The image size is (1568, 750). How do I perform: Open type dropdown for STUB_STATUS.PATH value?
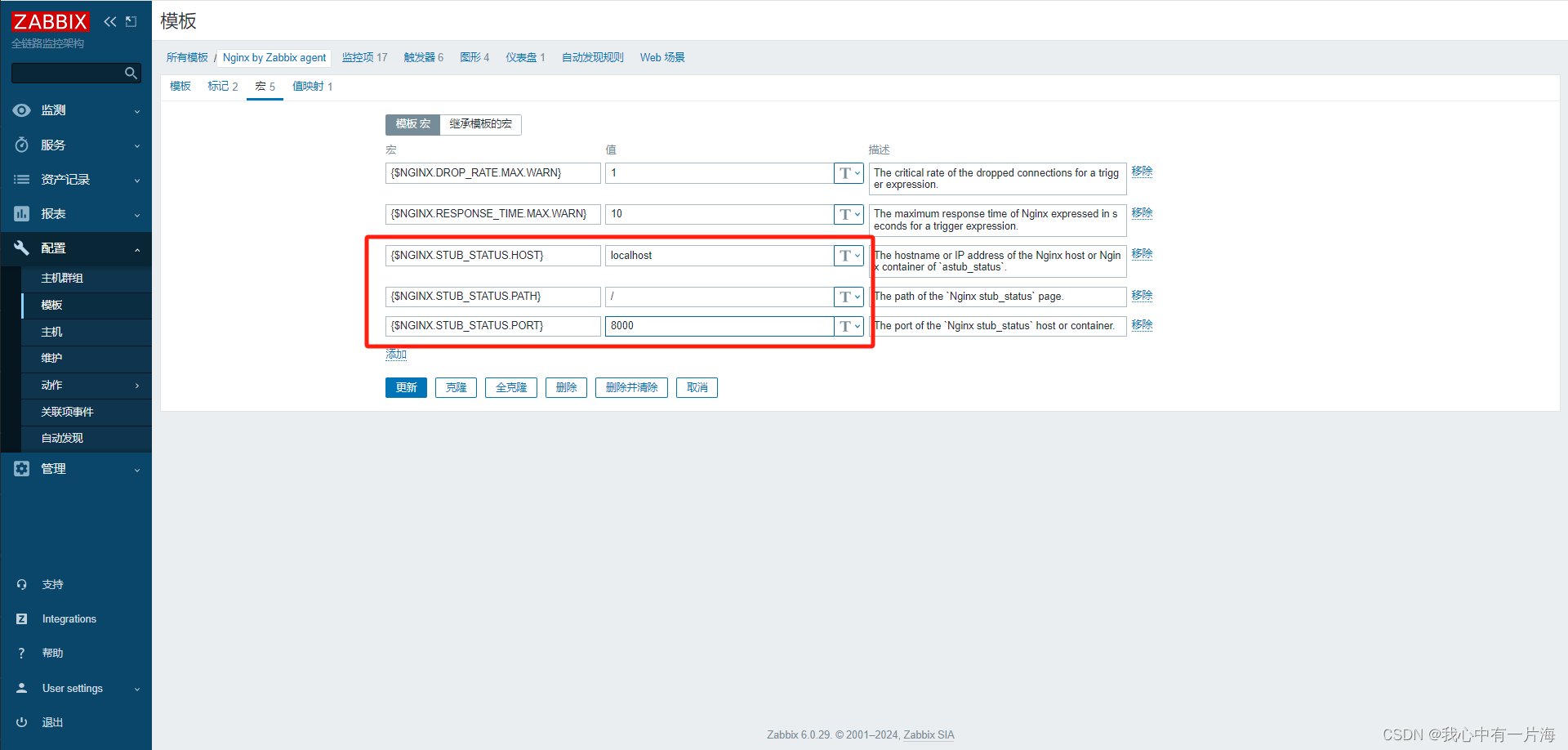pyautogui.click(x=849, y=297)
